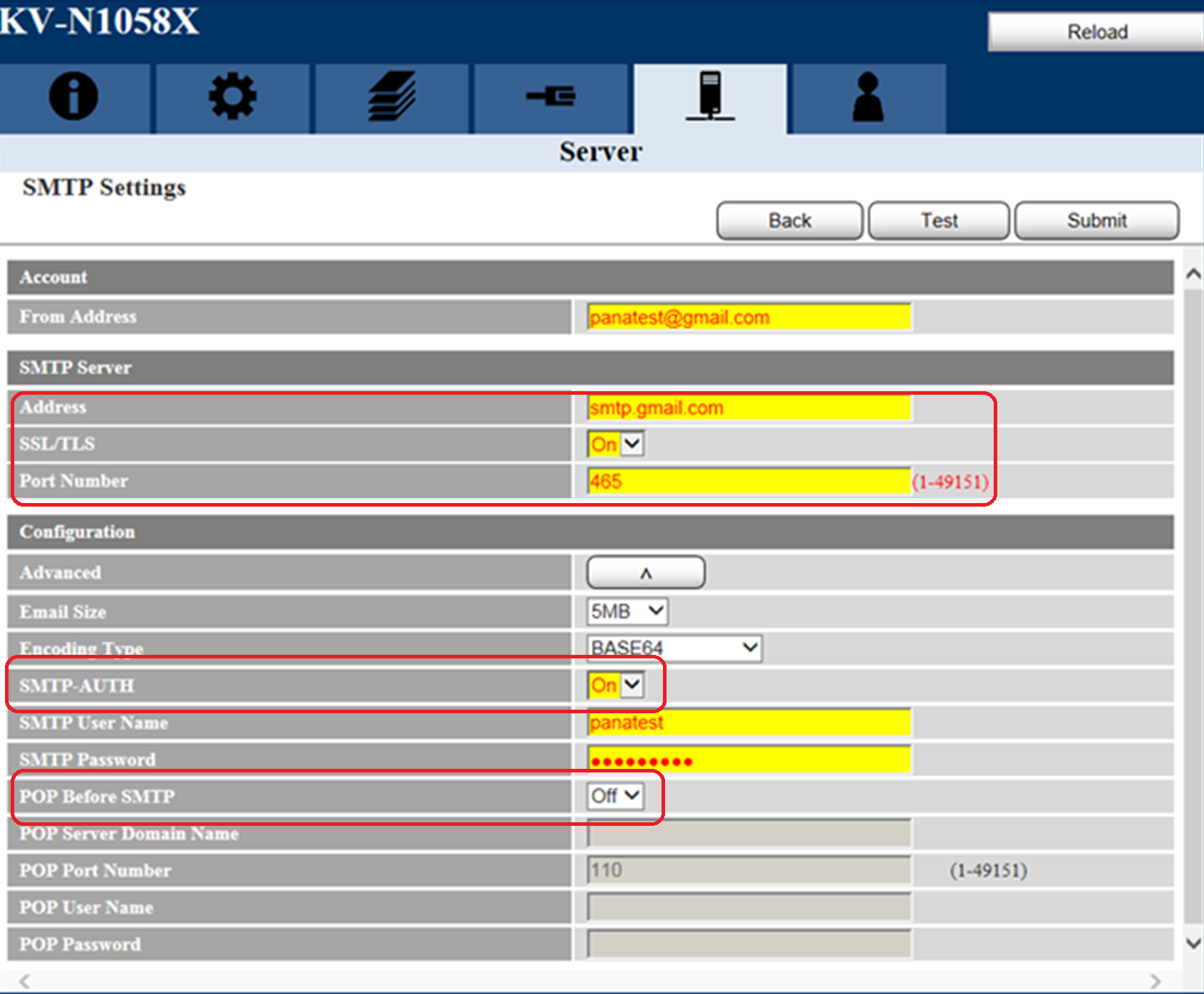Image resolution: width=1204 pixels, height=994 pixels.
Task: Click the POP User Name field
Action: click(749, 907)
